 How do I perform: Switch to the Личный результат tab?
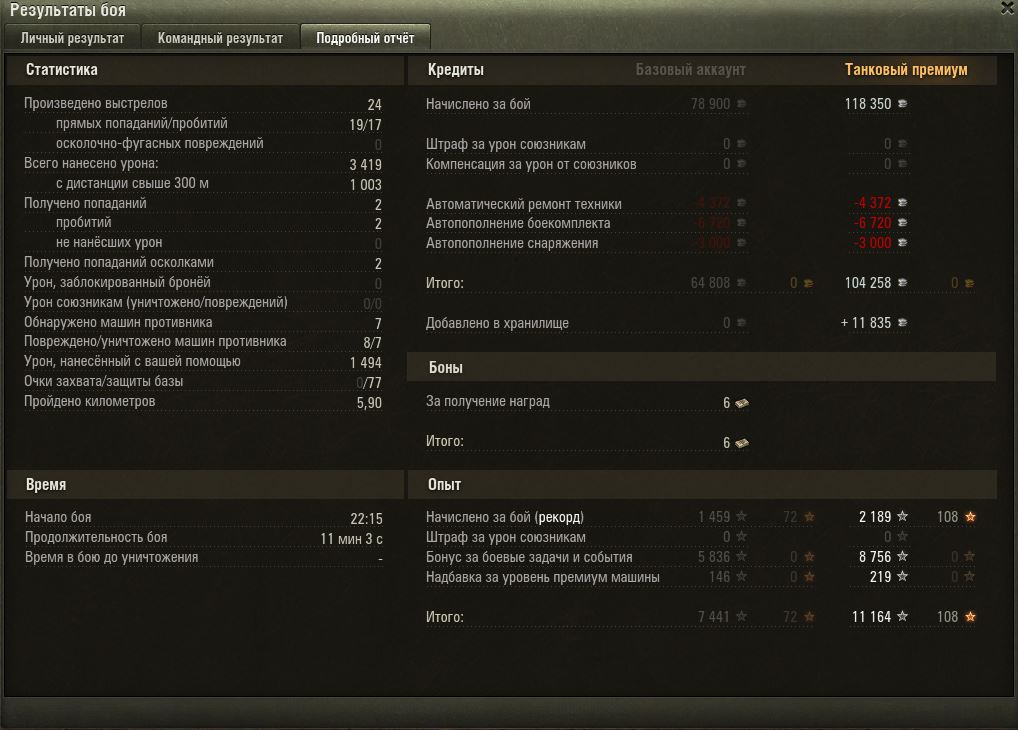pyautogui.click(x=72, y=38)
